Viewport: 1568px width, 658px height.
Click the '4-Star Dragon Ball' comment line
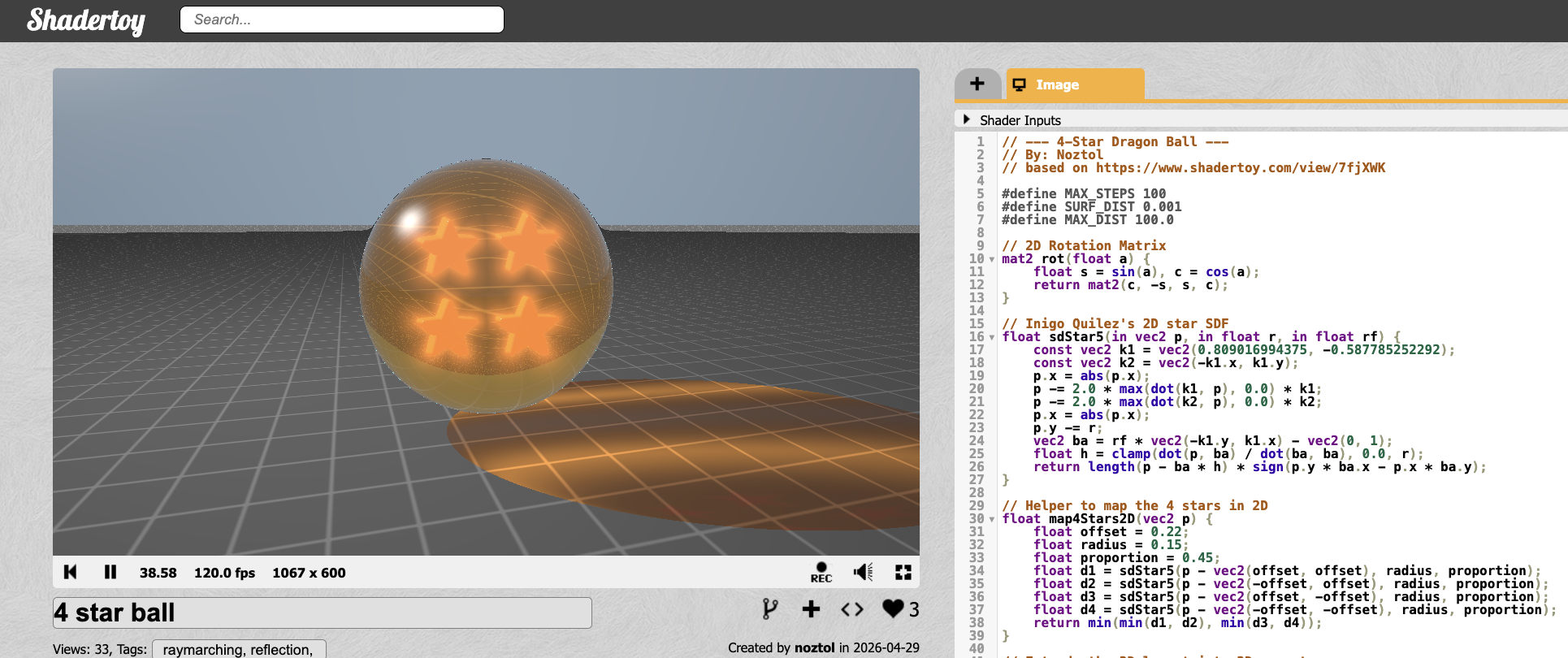tap(1115, 141)
